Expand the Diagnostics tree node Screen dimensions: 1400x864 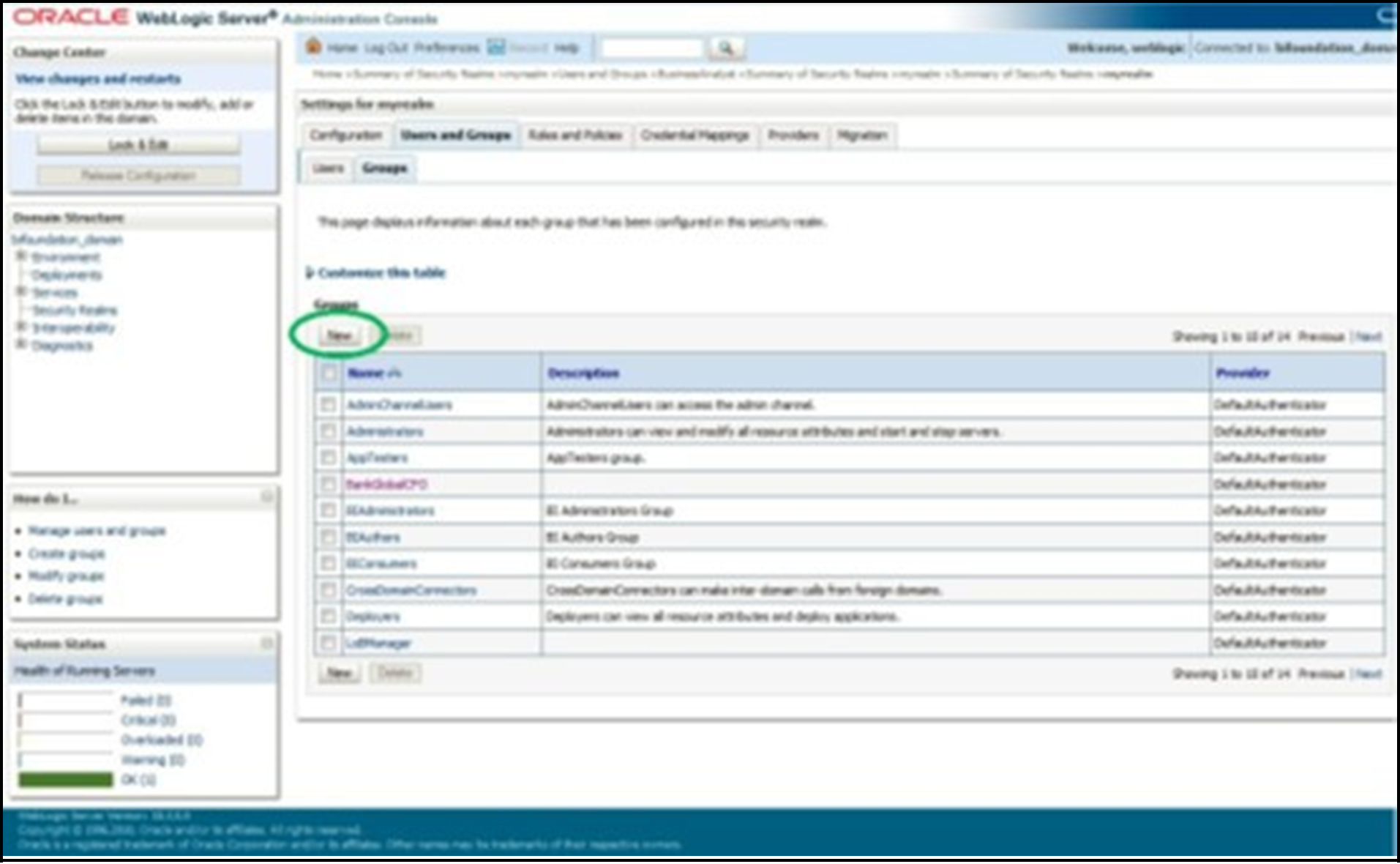22,344
